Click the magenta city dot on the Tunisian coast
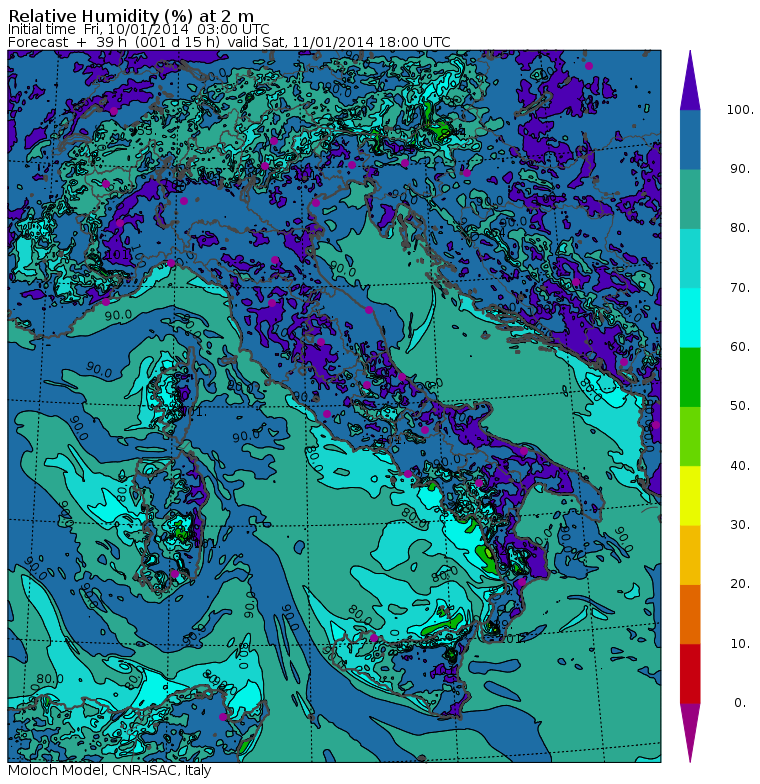 tap(223, 717)
